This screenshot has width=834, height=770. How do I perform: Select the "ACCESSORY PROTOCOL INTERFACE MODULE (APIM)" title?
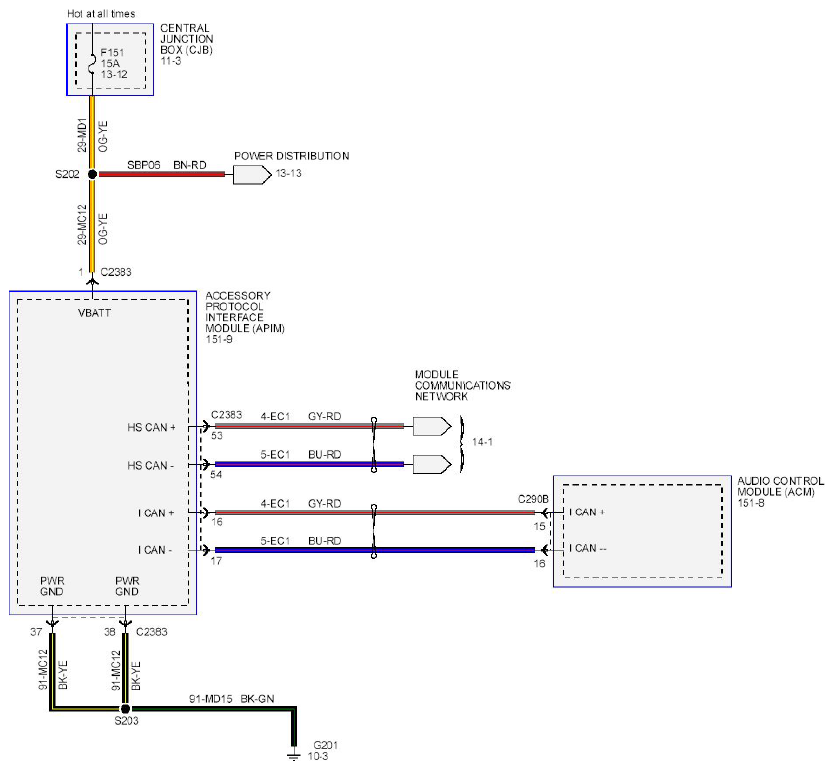click(245, 312)
